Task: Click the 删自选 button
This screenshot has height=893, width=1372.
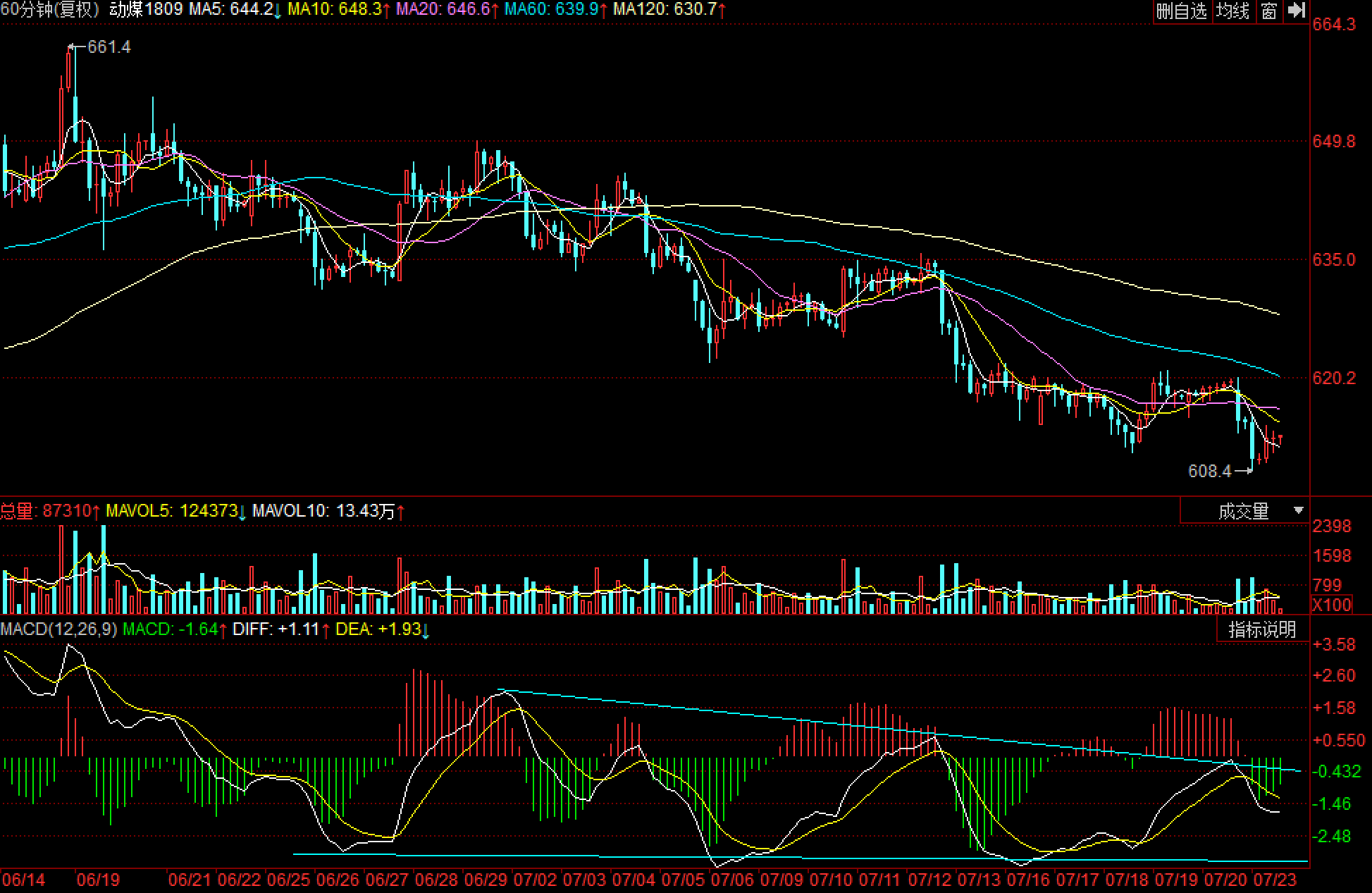Action: [x=1182, y=11]
